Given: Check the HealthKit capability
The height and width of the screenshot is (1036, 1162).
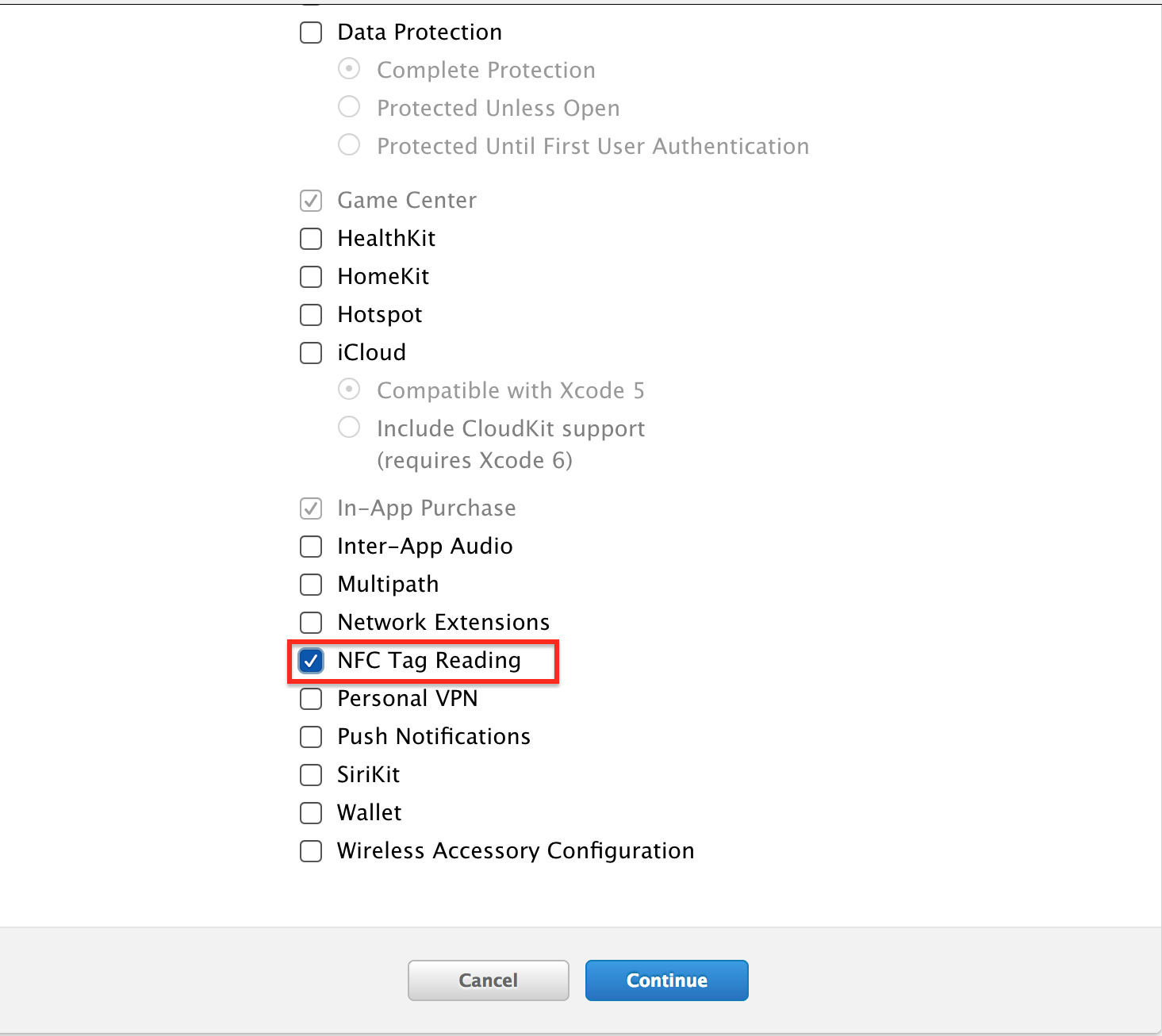Looking at the screenshot, I should pyautogui.click(x=311, y=239).
